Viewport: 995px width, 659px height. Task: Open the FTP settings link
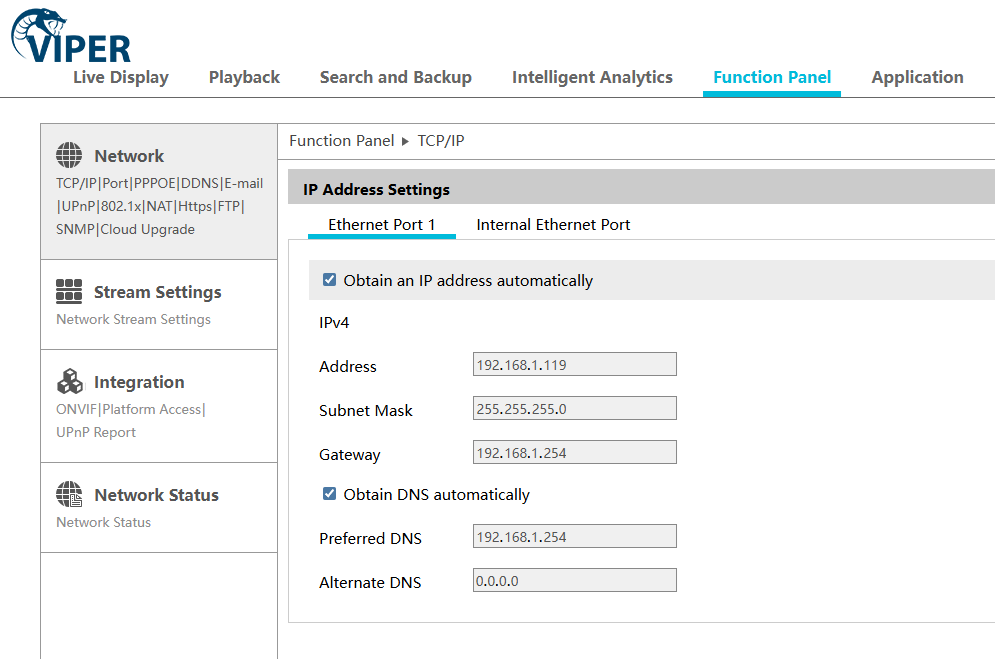click(x=227, y=206)
